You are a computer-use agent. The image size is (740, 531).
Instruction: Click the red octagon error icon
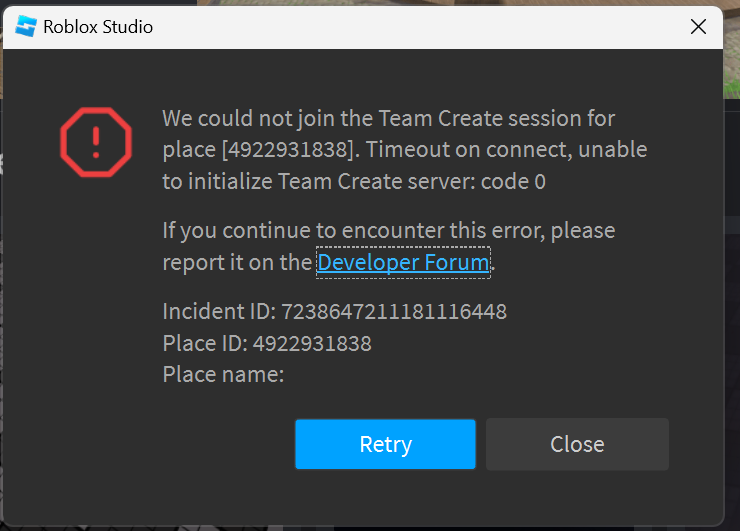[x=96, y=143]
